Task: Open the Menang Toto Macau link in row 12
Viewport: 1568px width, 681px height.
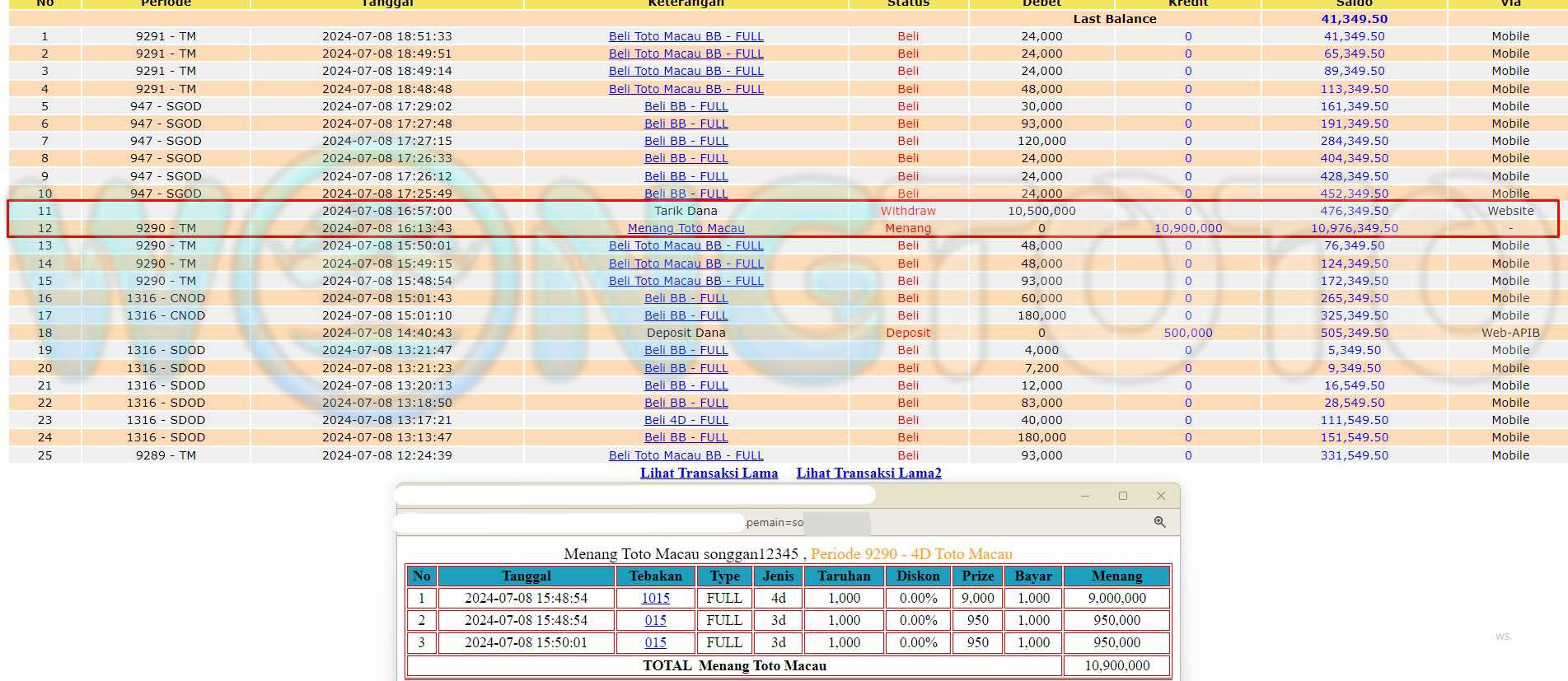Action: (x=686, y=228)
